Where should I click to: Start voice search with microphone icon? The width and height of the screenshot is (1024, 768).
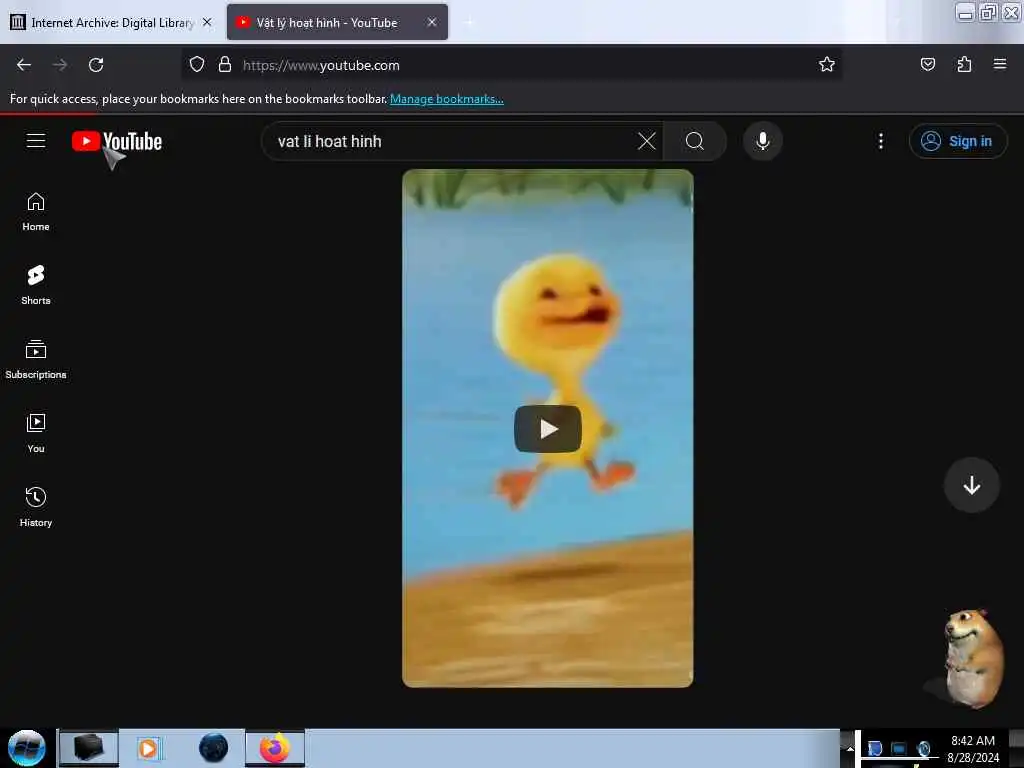point(762,141)
